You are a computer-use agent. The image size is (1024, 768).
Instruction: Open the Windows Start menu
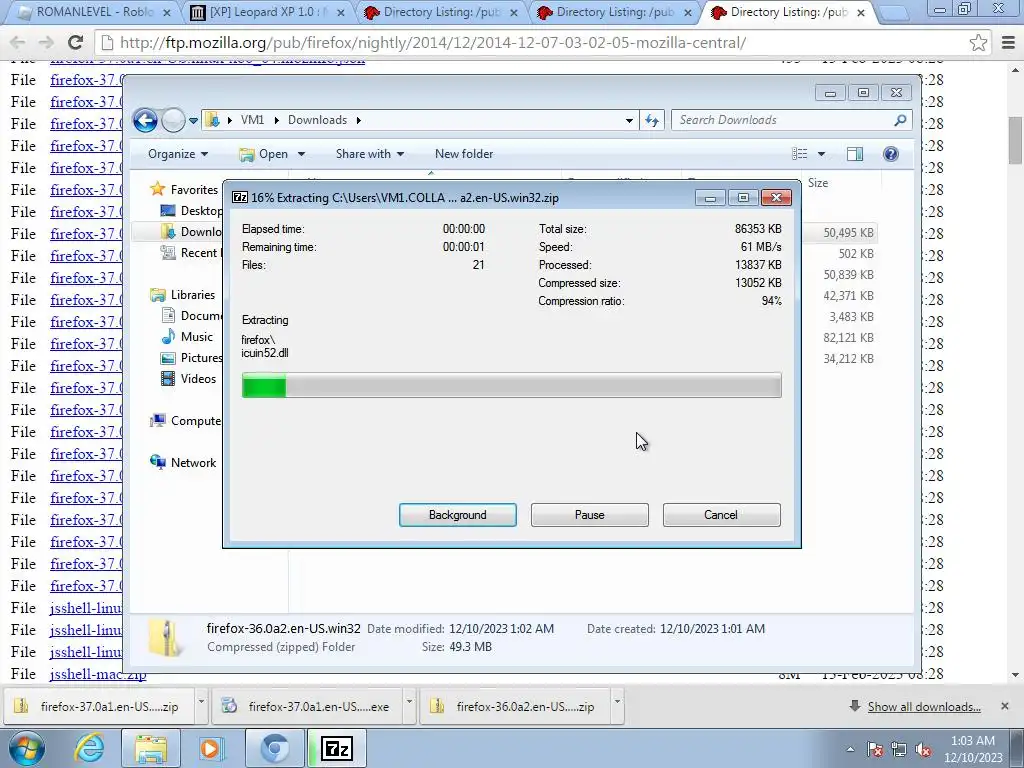click(27, 748)
